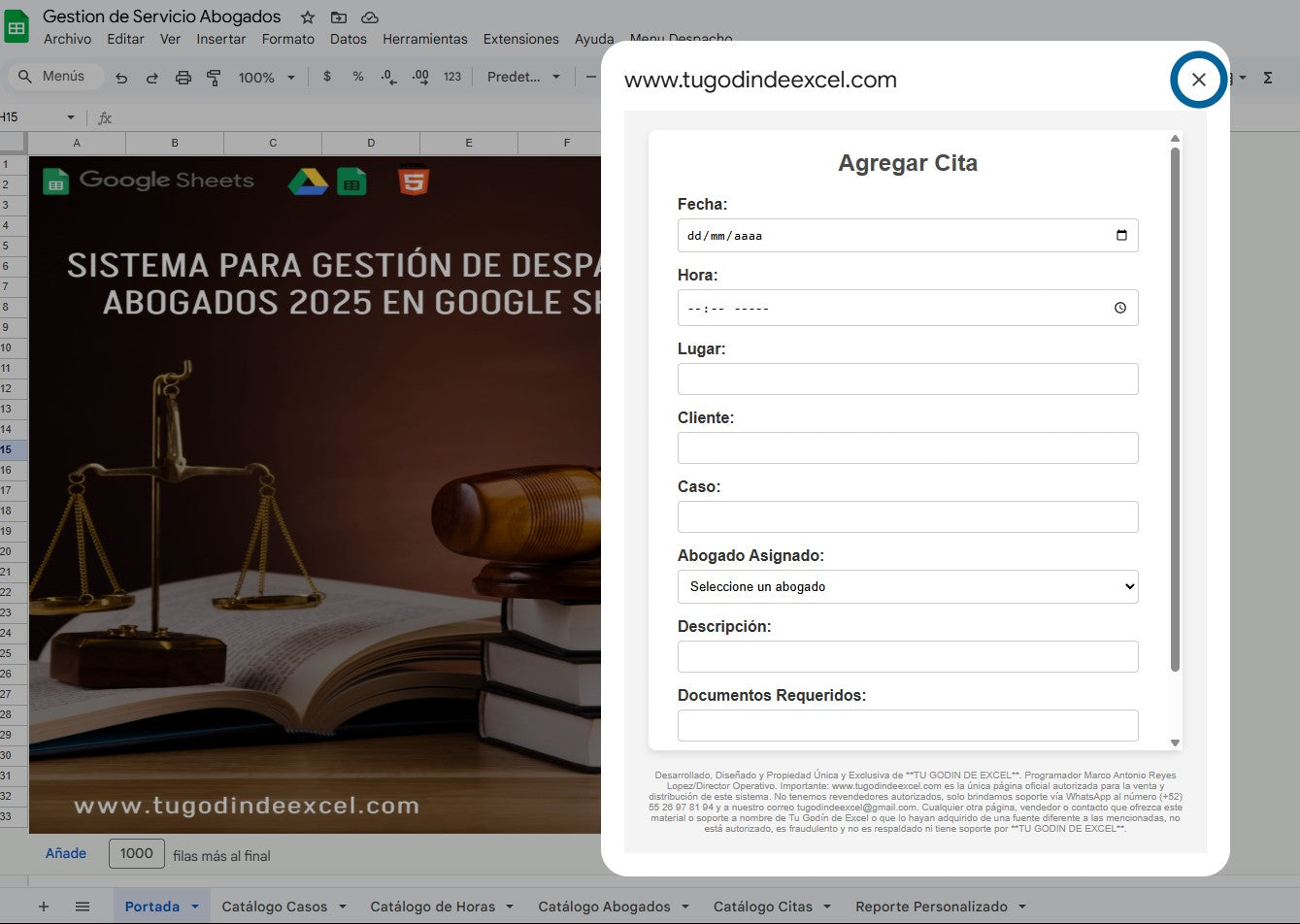Click the form's vertical scrollbar thumb
The width and height of the screenshot is (1300, 924).
[1175, 409]
